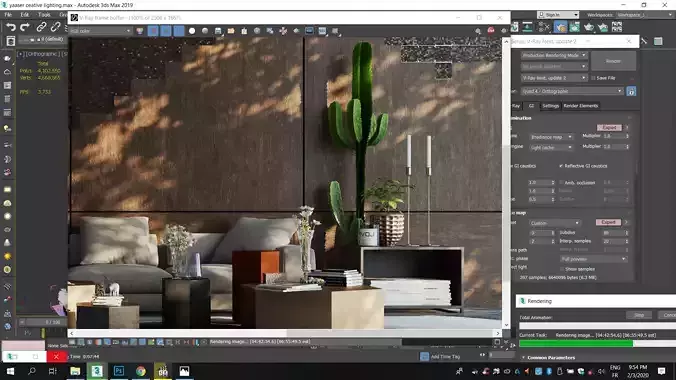The height and width of the screenshot is (380, 676).
Task: Click the Redo arrow in 3ds Max toolbar
Action: coord(25,27)
